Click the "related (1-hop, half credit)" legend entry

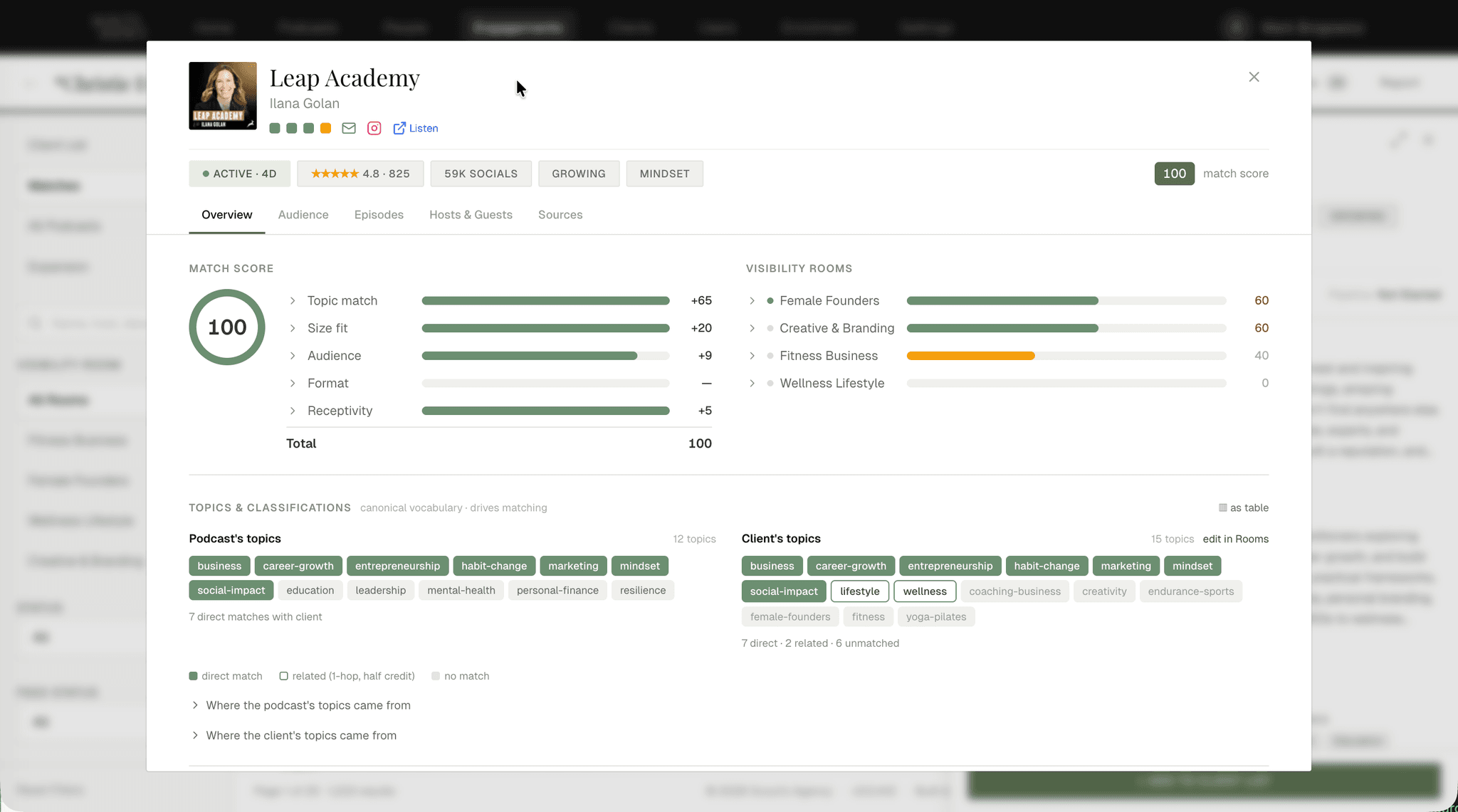click(347, 676)
